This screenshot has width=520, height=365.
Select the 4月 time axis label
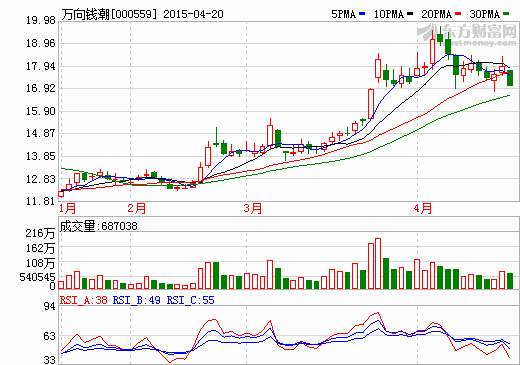[423, 209]
